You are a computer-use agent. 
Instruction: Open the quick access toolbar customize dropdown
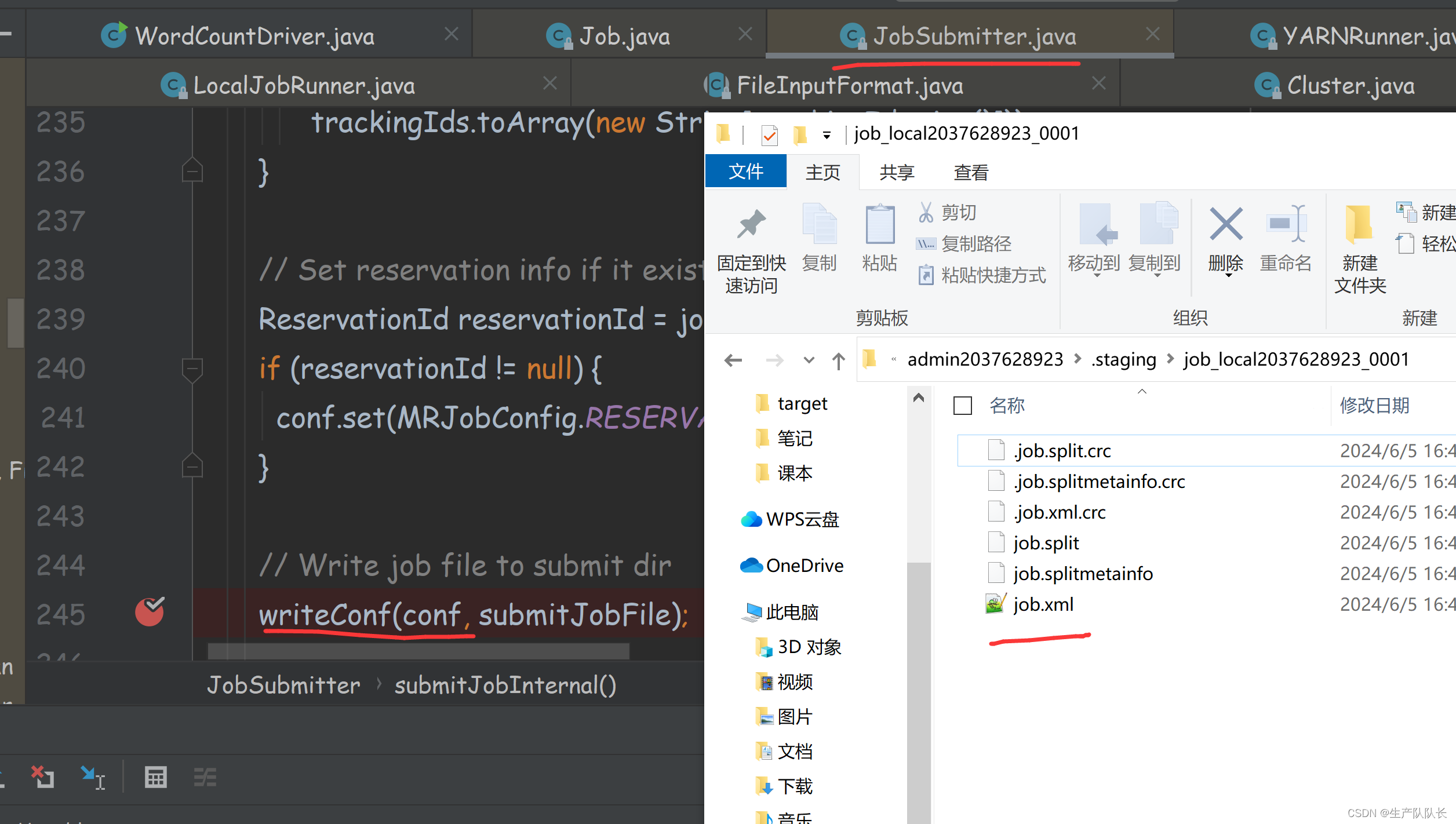827,136
